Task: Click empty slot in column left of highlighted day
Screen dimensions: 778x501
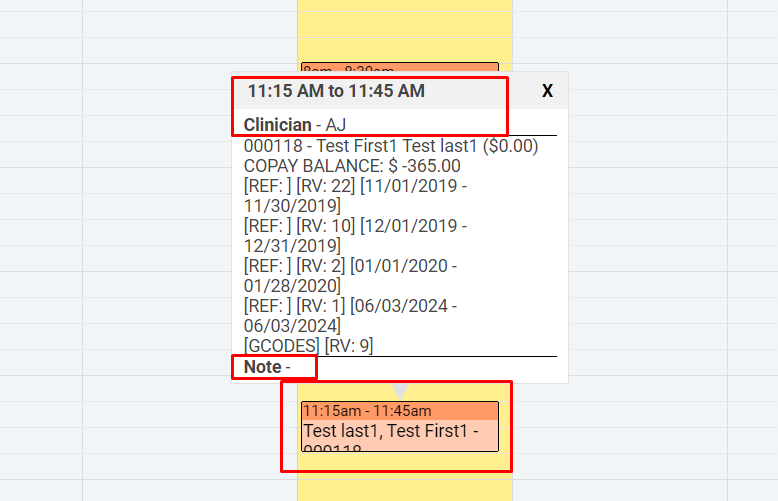Action: tap(190, 248)
